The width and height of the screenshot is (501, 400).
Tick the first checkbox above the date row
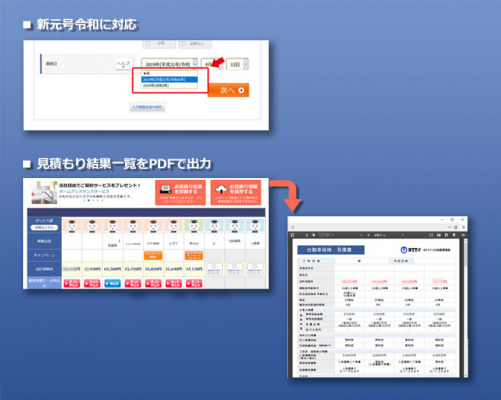pyautogui.click(x=148, y=43)
